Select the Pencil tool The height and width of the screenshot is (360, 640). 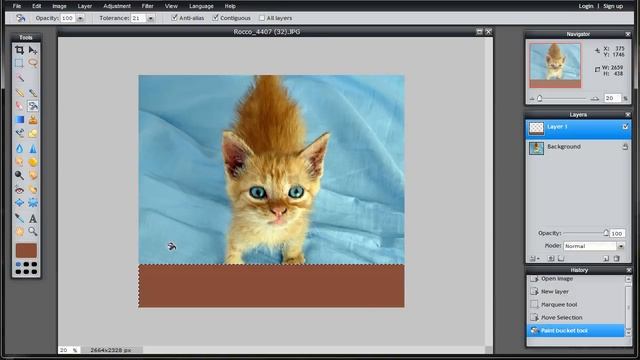pyautogui.click(x=19, y=93)
